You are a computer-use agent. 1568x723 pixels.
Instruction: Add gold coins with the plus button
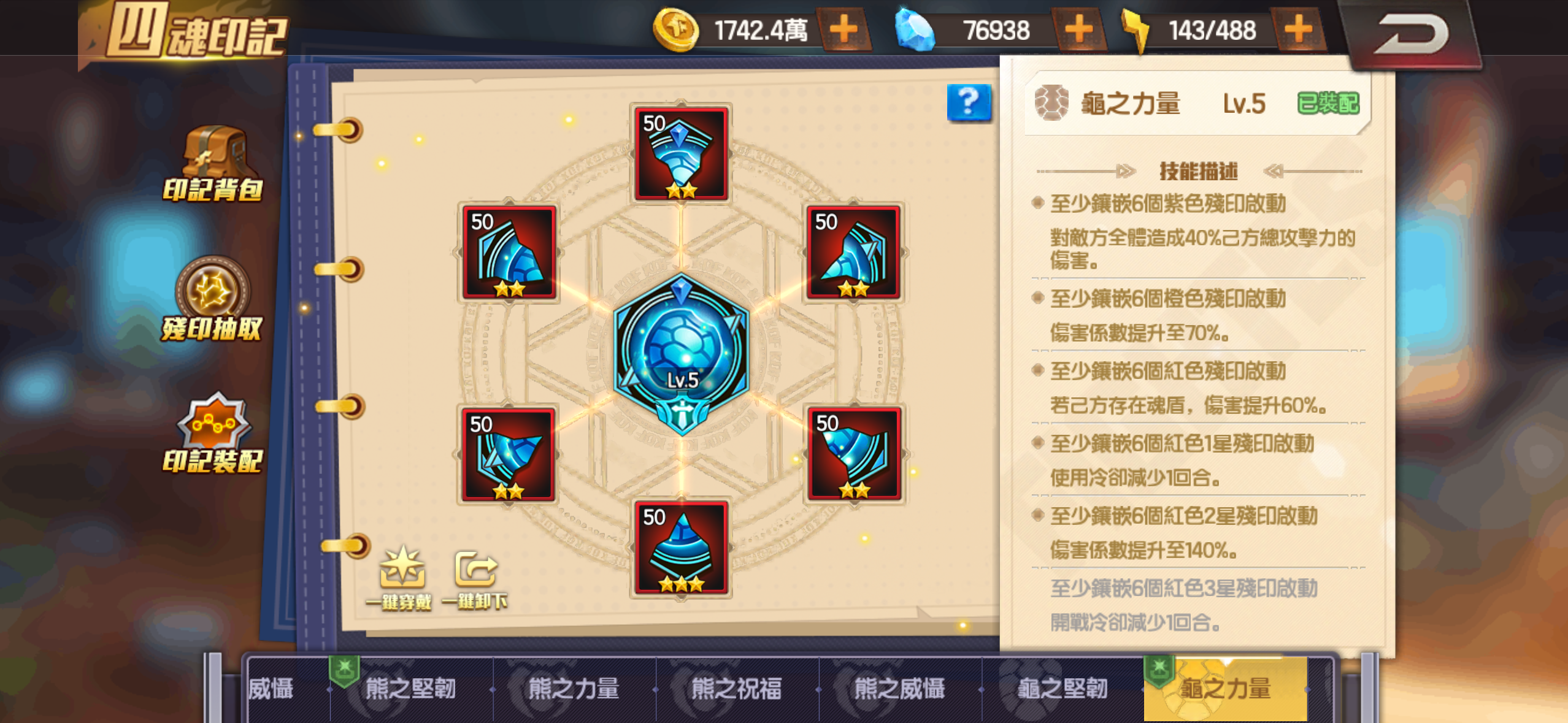tap(844, 29)
